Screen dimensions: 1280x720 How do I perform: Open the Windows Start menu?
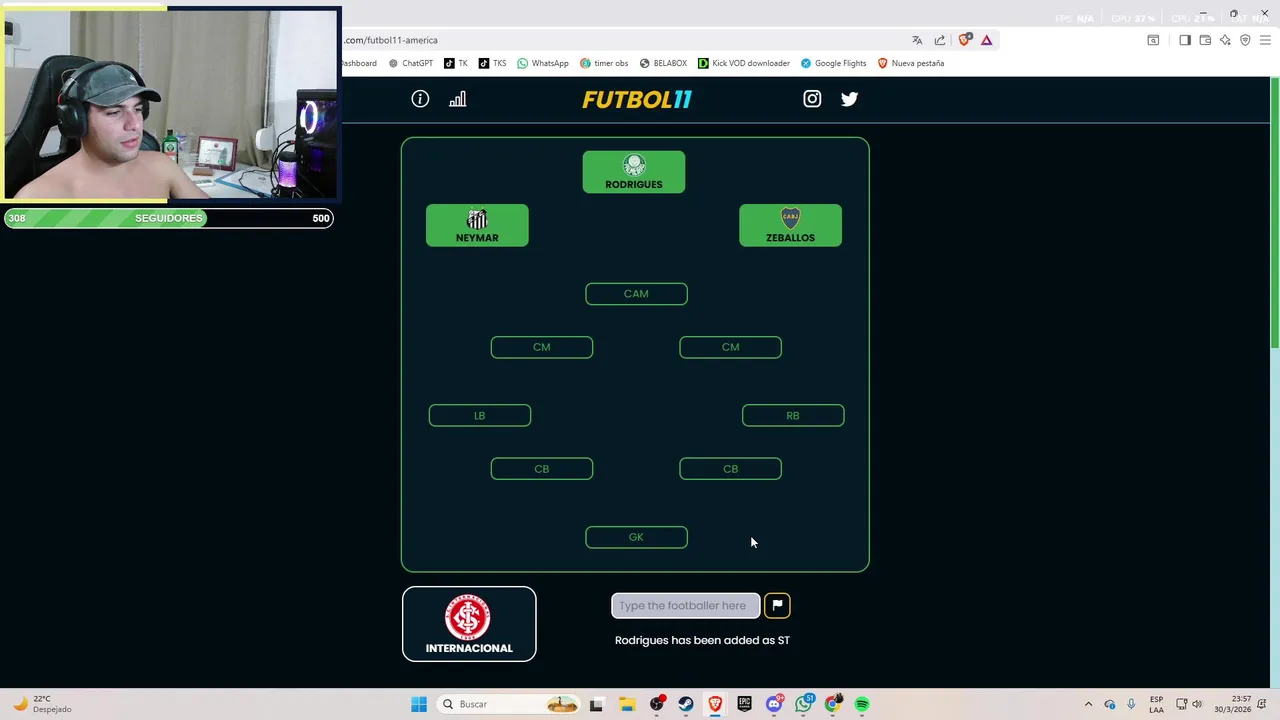click(x=419, y=704)
